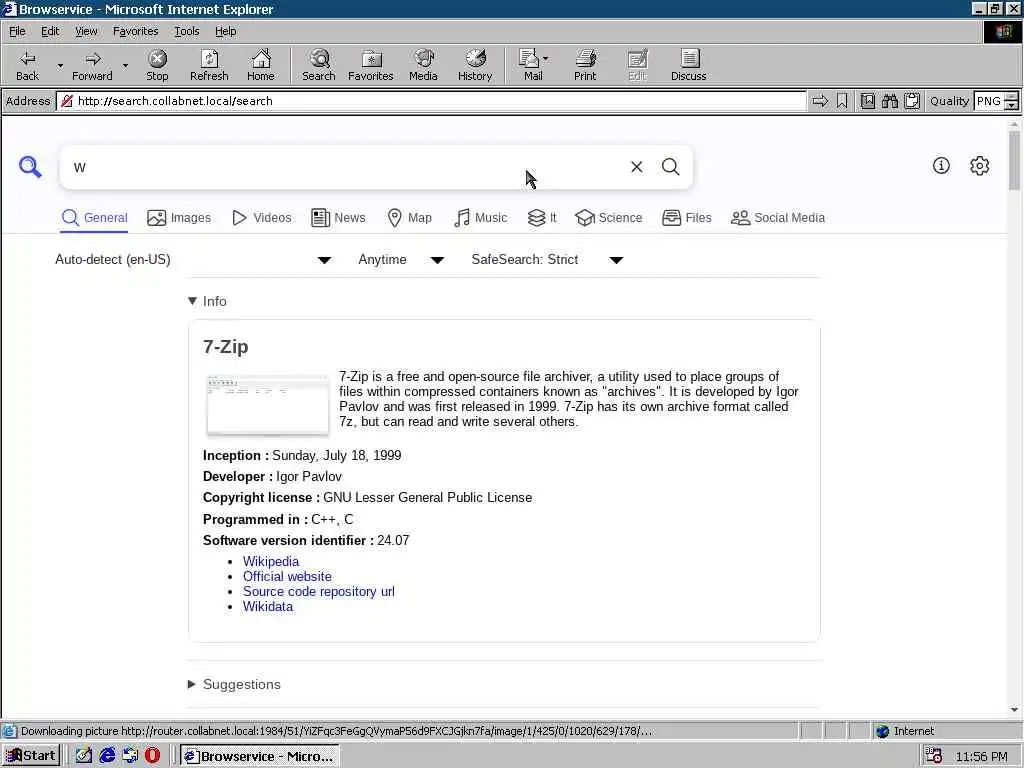
Task: Switch to the Images search tab
Action: pos(179,218)
